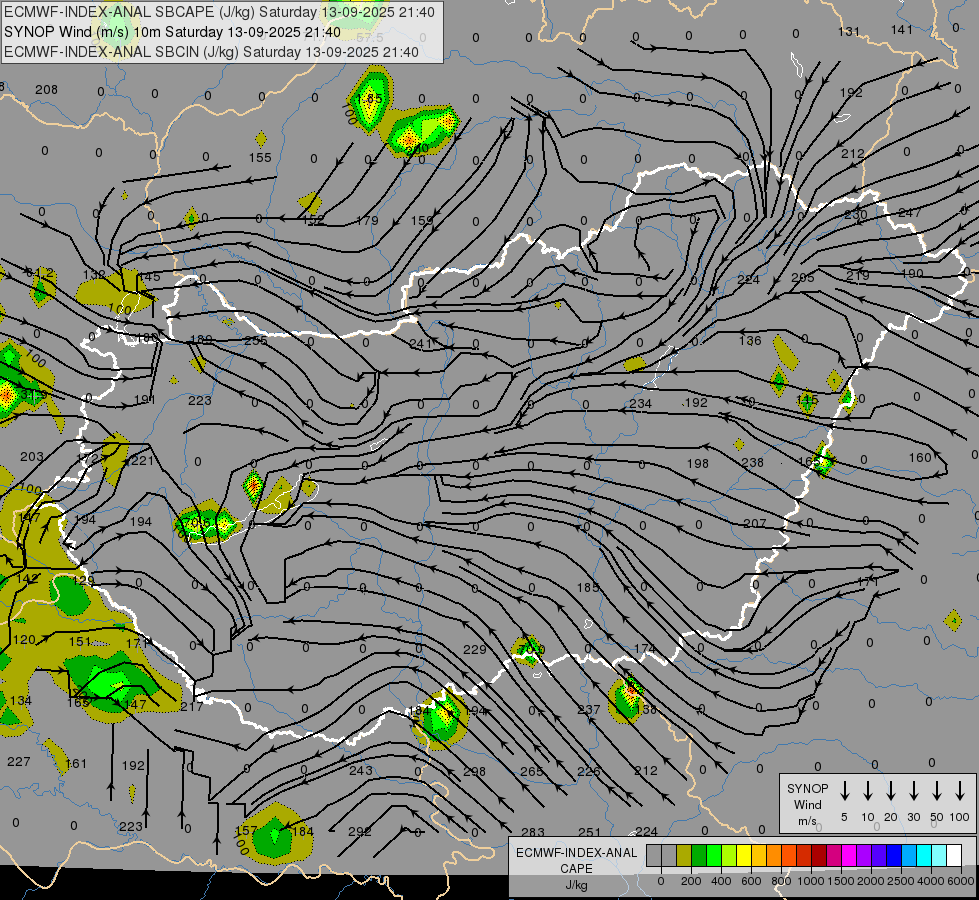Click the map value 141
This screenshot has height=900, width=979.
[x=902, y=30]
